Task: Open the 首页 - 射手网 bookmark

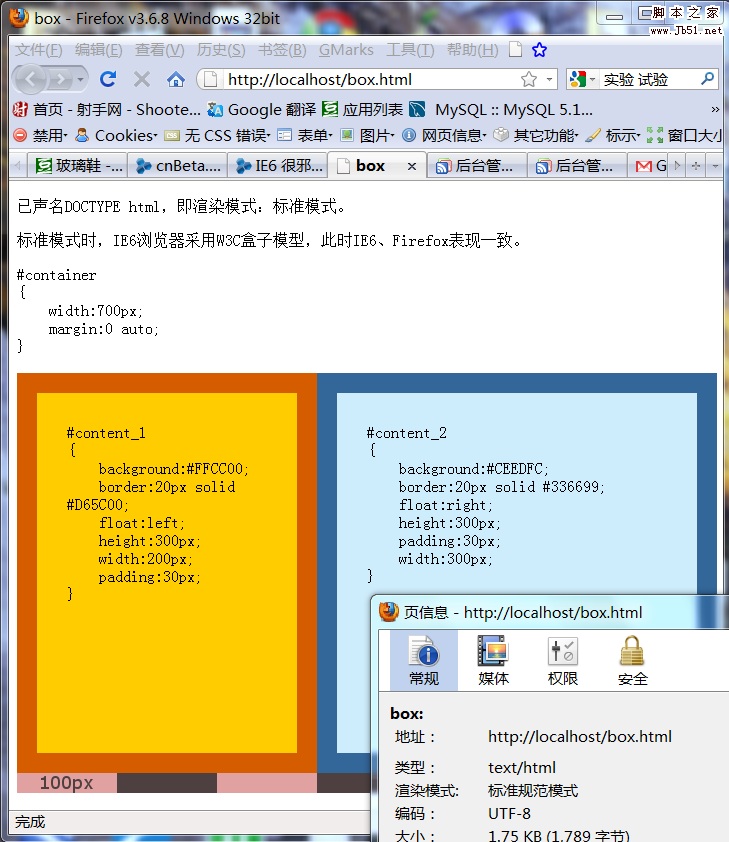Action: (x=106, y=110)
